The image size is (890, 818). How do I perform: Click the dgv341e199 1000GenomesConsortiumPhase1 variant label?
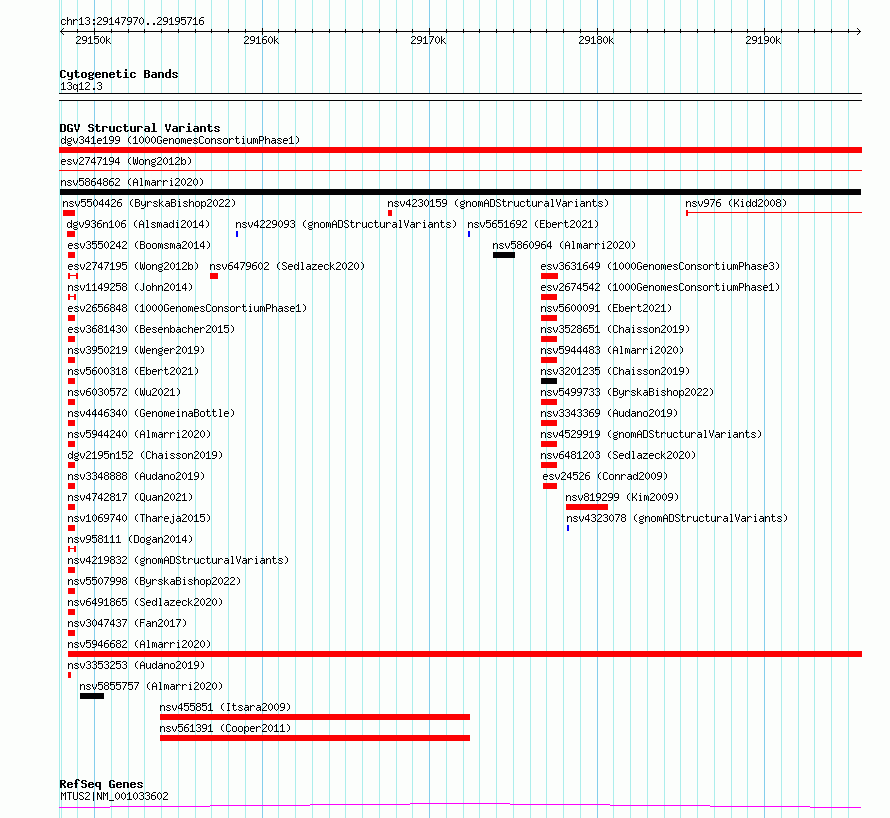[x=180, y=140]
